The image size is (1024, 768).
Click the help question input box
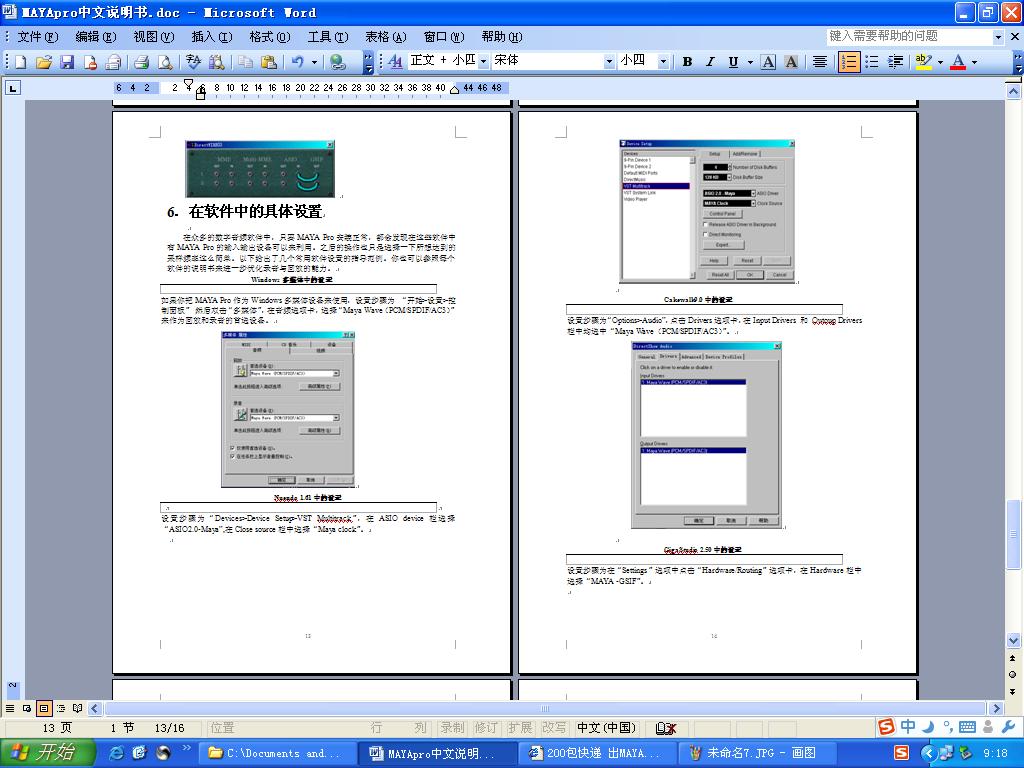[x=908, y=36]
